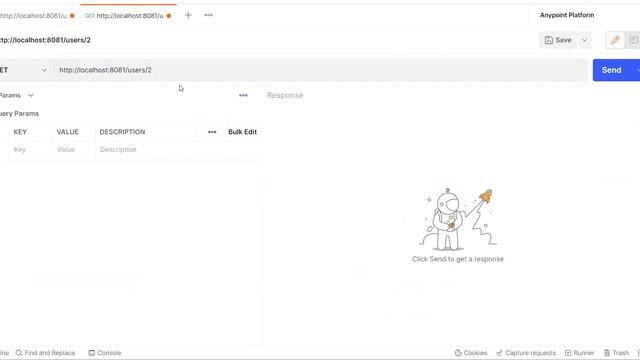Viewport: 640px width, 360px height.
Task: Open the HTTP method dropdown
Action: [24, 70]
